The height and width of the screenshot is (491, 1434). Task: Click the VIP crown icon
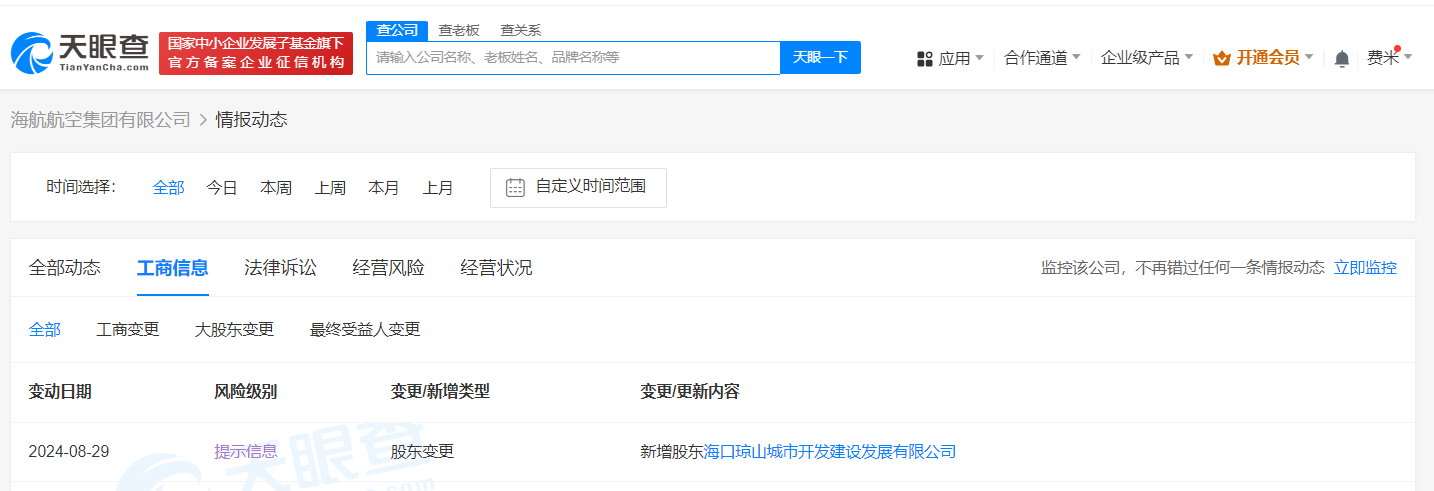click(1221, 59)
